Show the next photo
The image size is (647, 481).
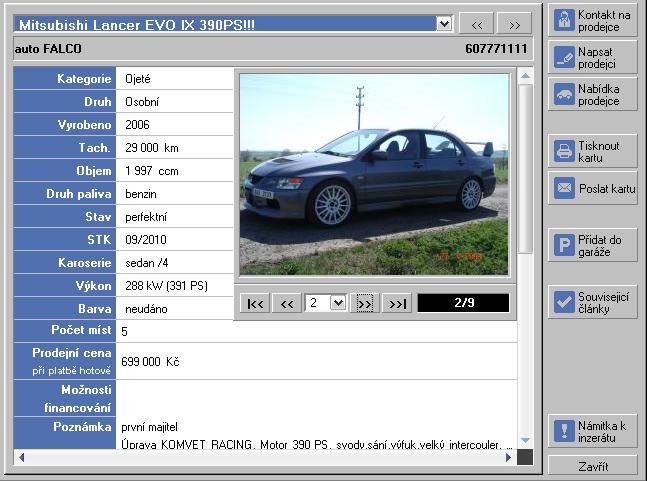click(x=364, y=303)
